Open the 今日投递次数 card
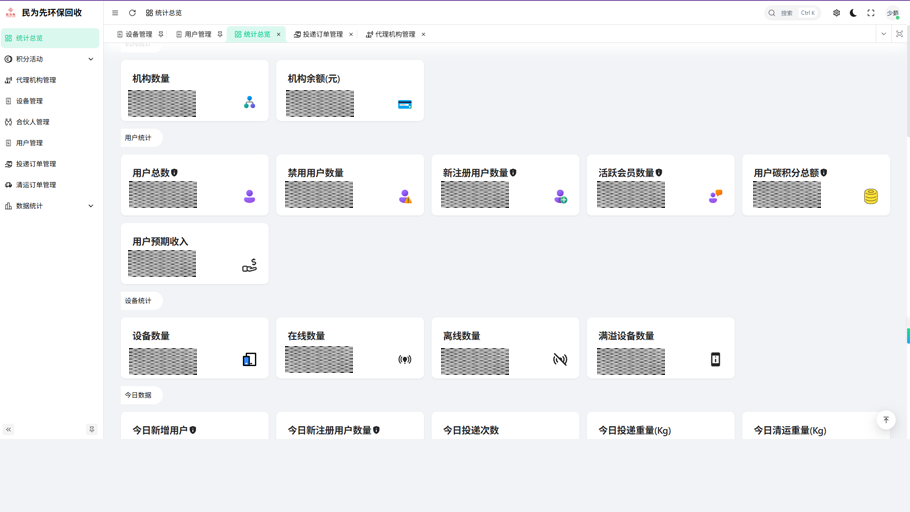 [505, 426]
